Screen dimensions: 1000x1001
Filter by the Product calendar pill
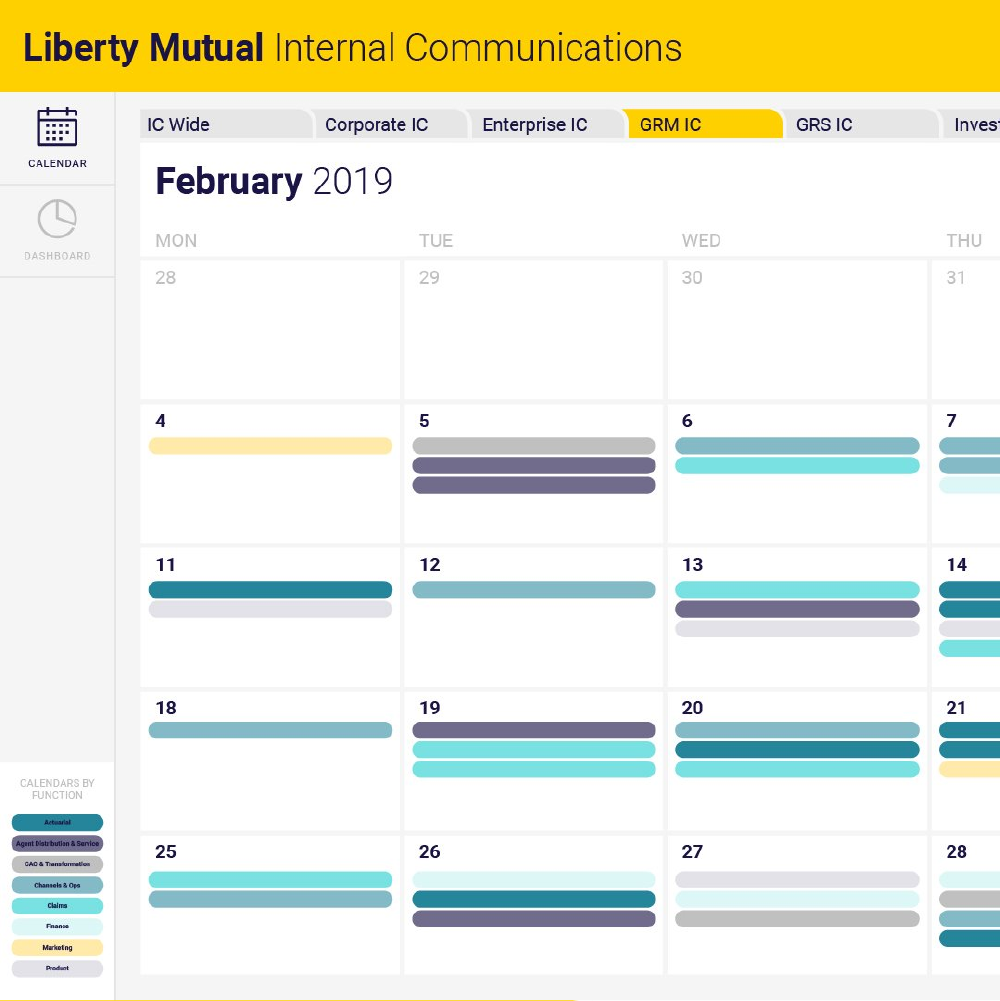[x=57, y=968]
